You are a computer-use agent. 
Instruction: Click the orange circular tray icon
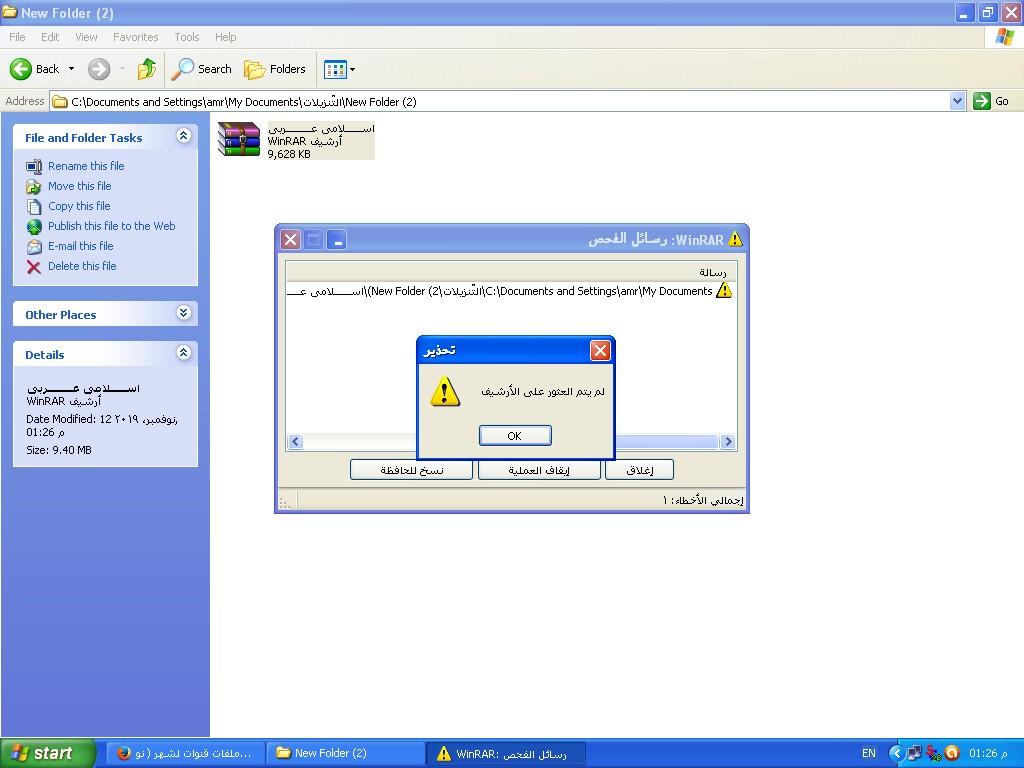[952, 754]
